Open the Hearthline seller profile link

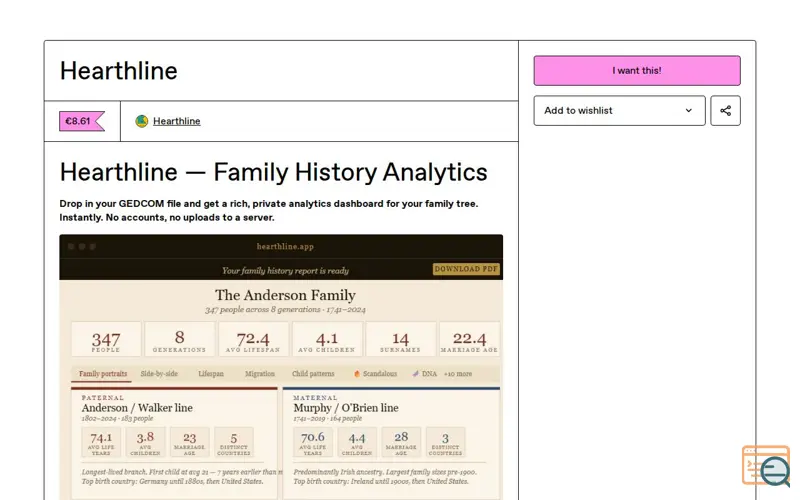[177, 121]
